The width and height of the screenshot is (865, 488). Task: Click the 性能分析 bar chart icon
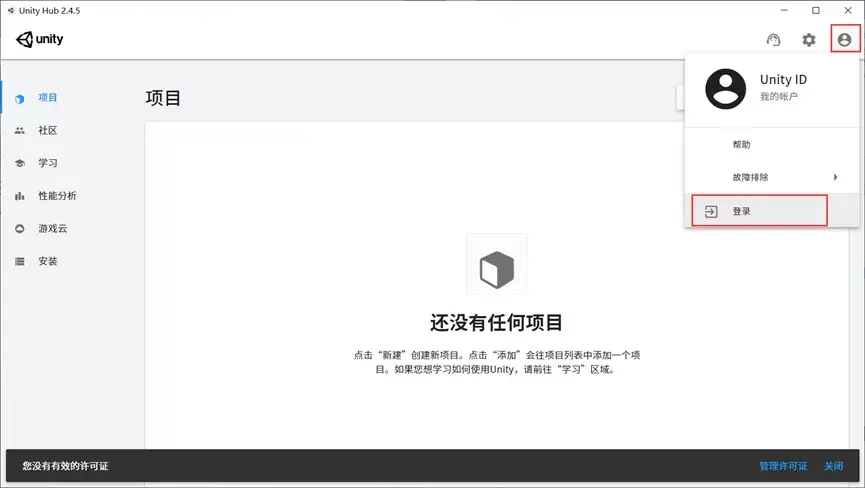(20, 196)
